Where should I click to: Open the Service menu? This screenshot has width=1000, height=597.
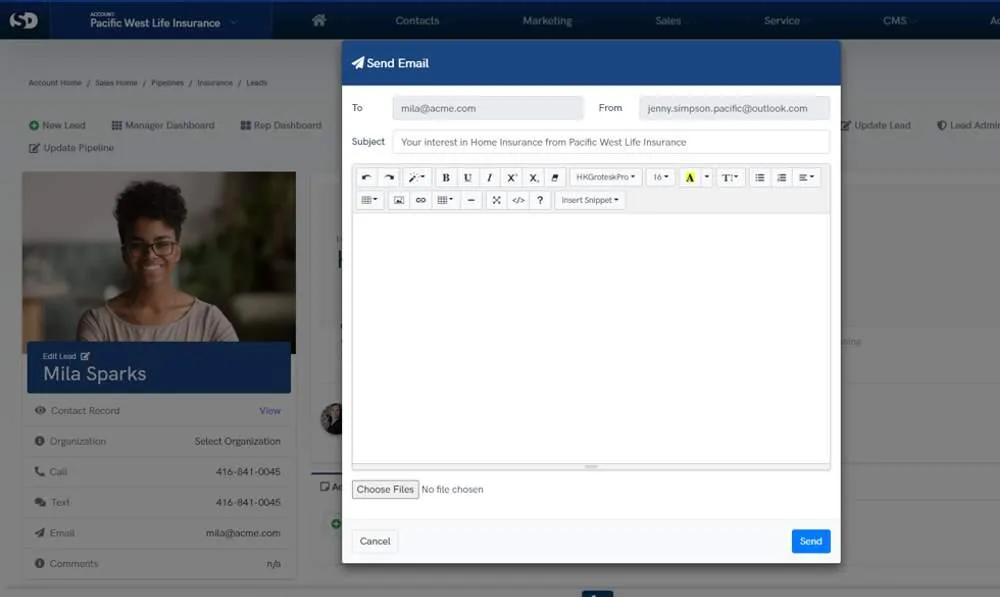[782, 20]
